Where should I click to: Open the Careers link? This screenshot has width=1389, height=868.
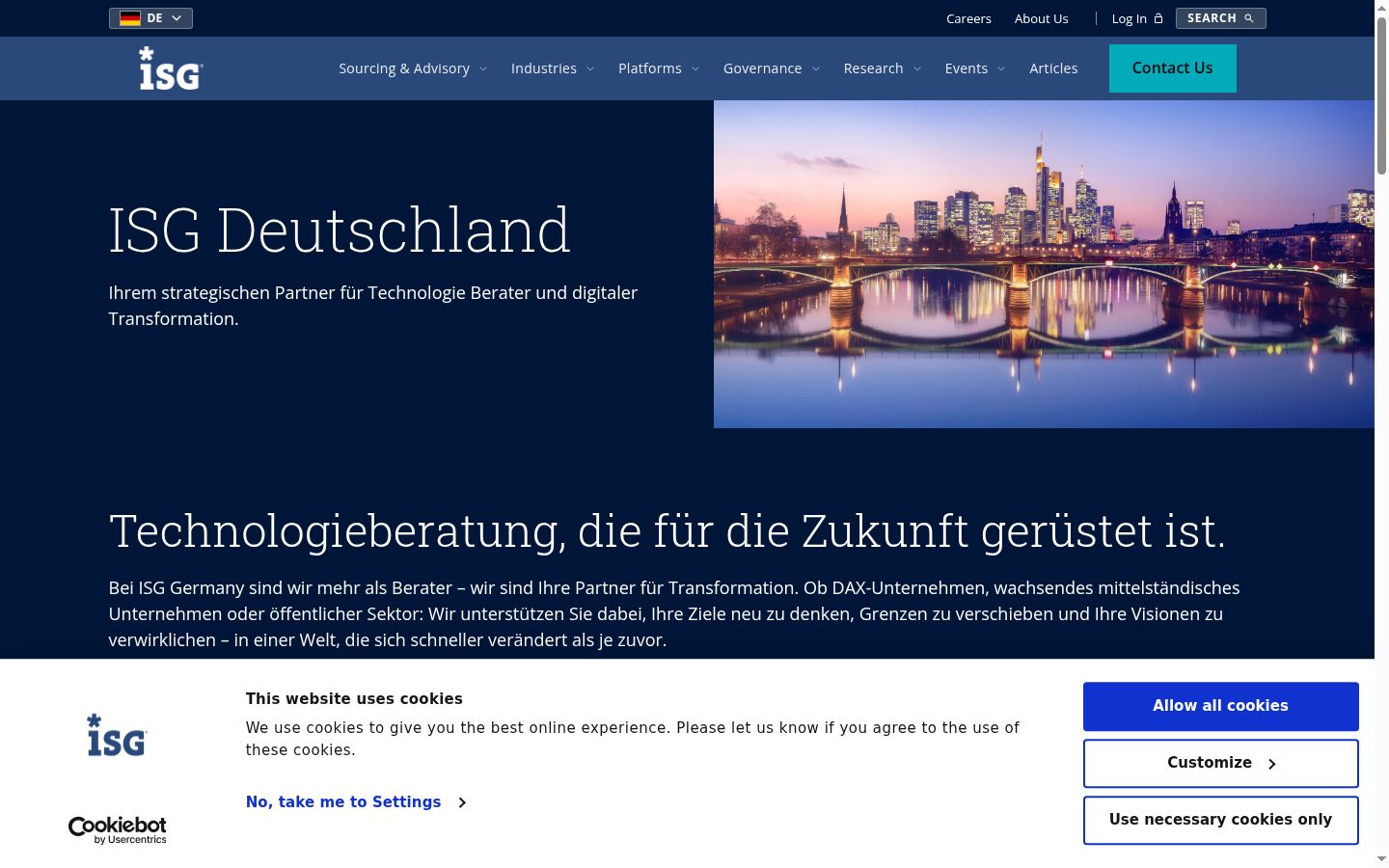click(x=968, y=18)
